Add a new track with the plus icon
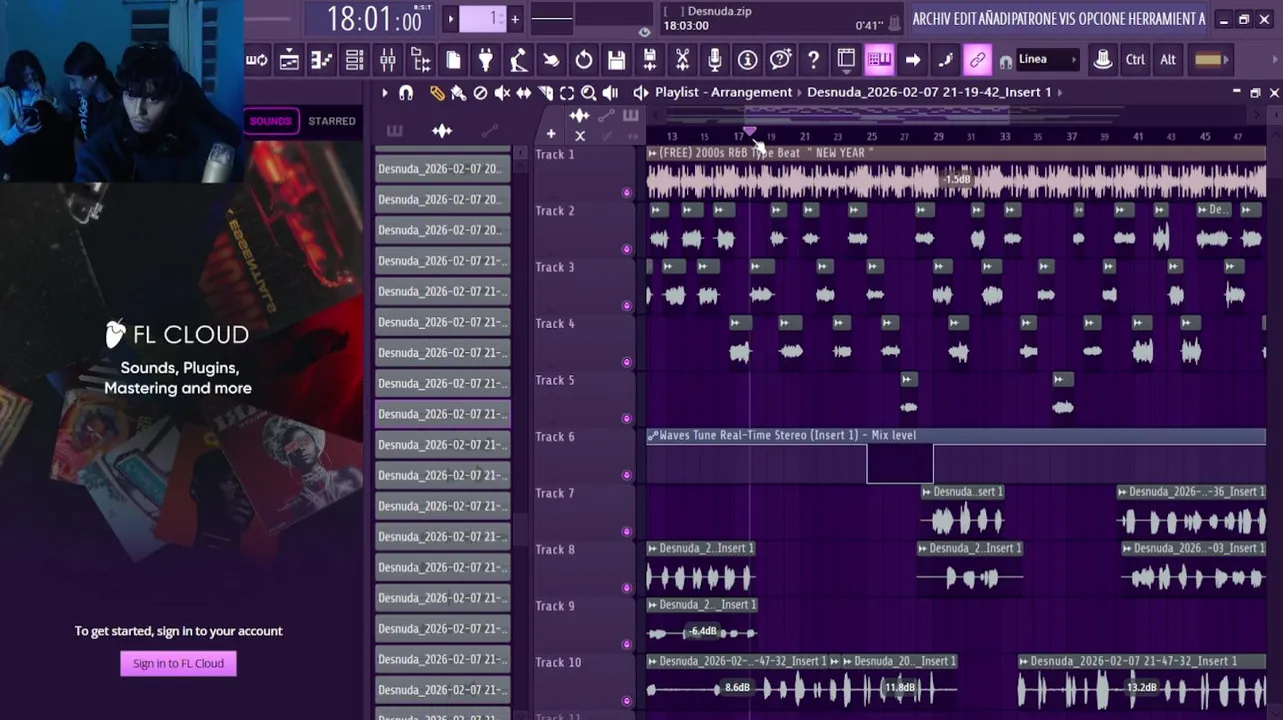The image size is (1283, 720). [551, 134]
